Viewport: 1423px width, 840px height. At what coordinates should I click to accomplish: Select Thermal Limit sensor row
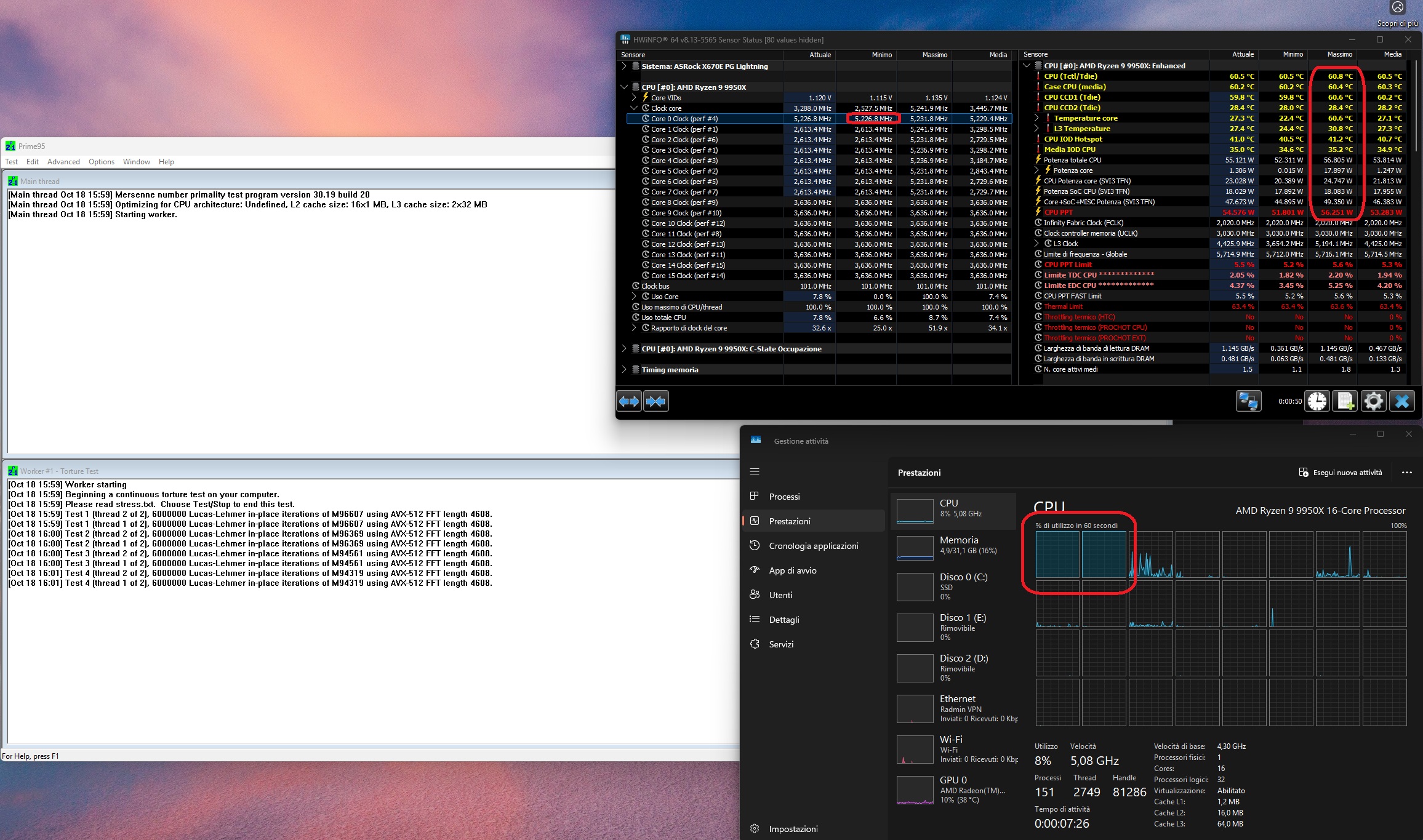tap(1214, 306)
